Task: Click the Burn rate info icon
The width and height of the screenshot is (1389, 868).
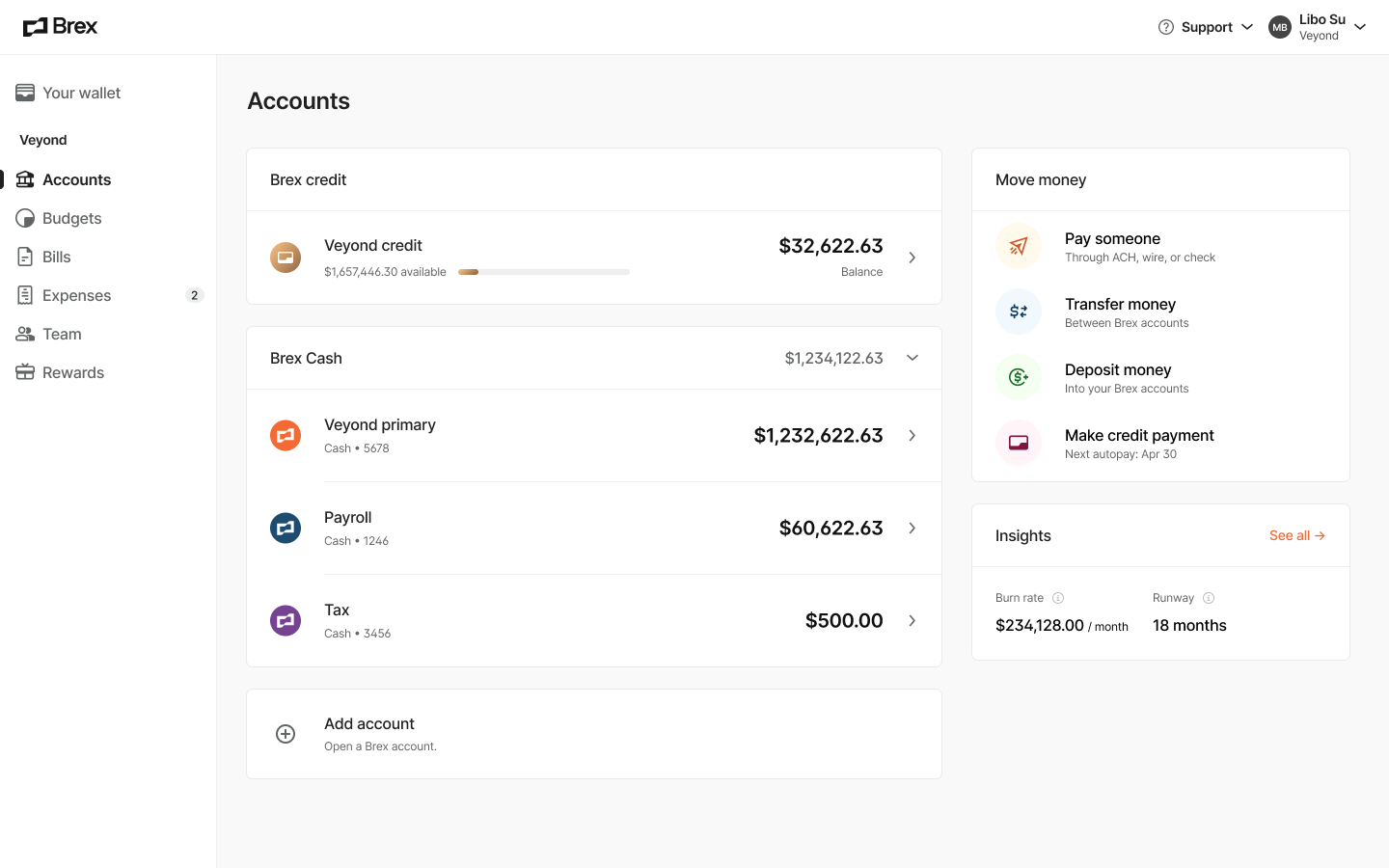Action: point(1058,598)
